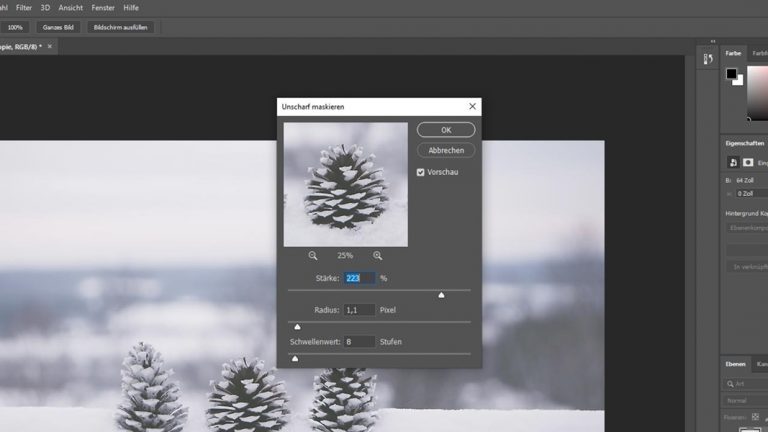Open the Ansicht menu
Image resolution: width=768 pixels, height=432 pixels.
pos(71,7)
